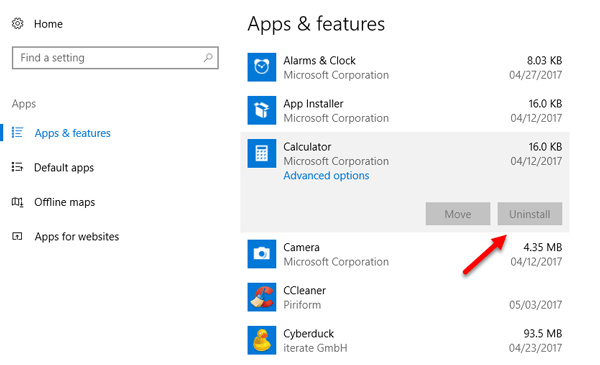Click the 05/03/2017 install date

536,305
